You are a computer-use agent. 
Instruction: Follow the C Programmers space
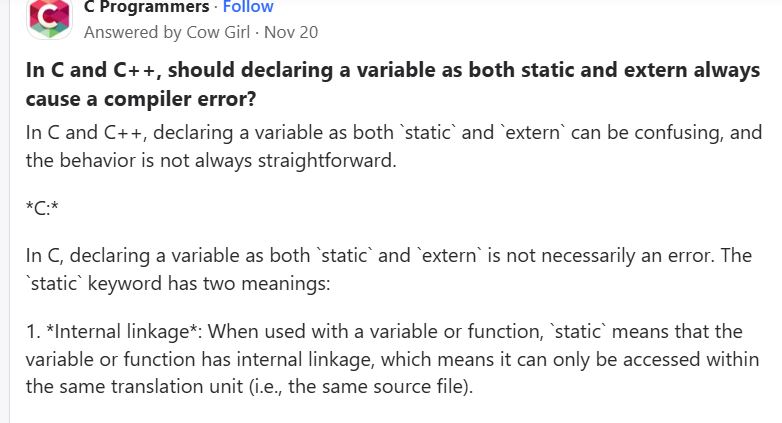(x=248, y=7)
